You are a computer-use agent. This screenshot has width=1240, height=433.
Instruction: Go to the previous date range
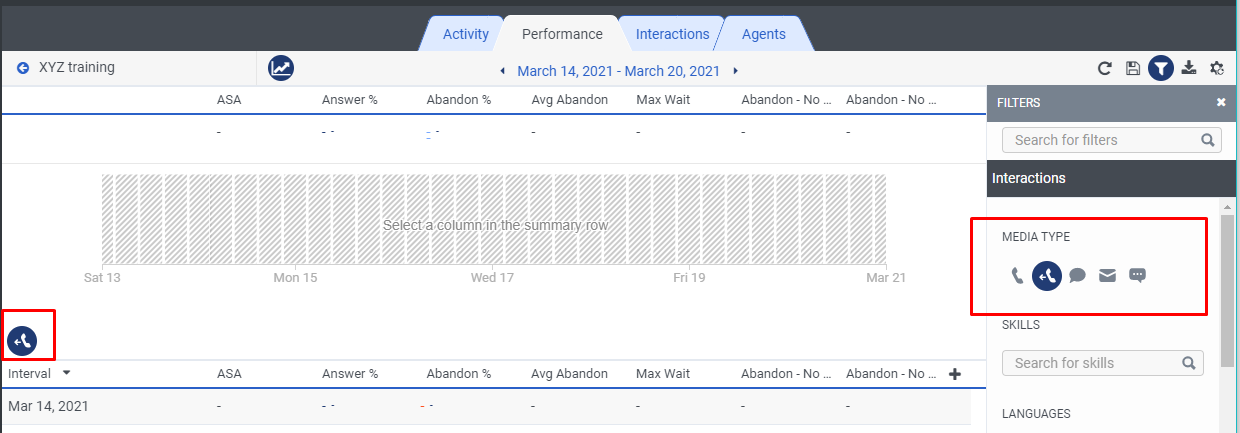point(503,71)
